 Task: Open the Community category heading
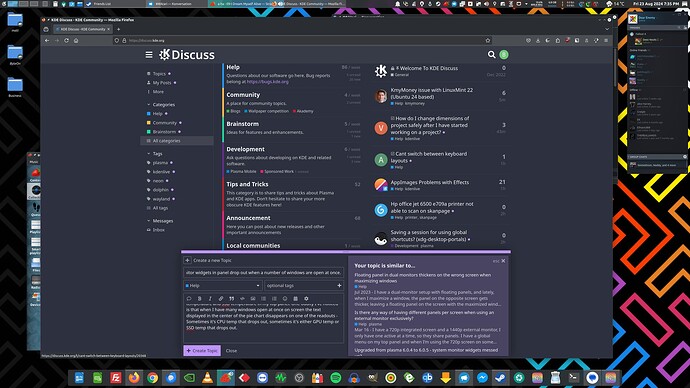pyautogui.click(x=243, y=95)
